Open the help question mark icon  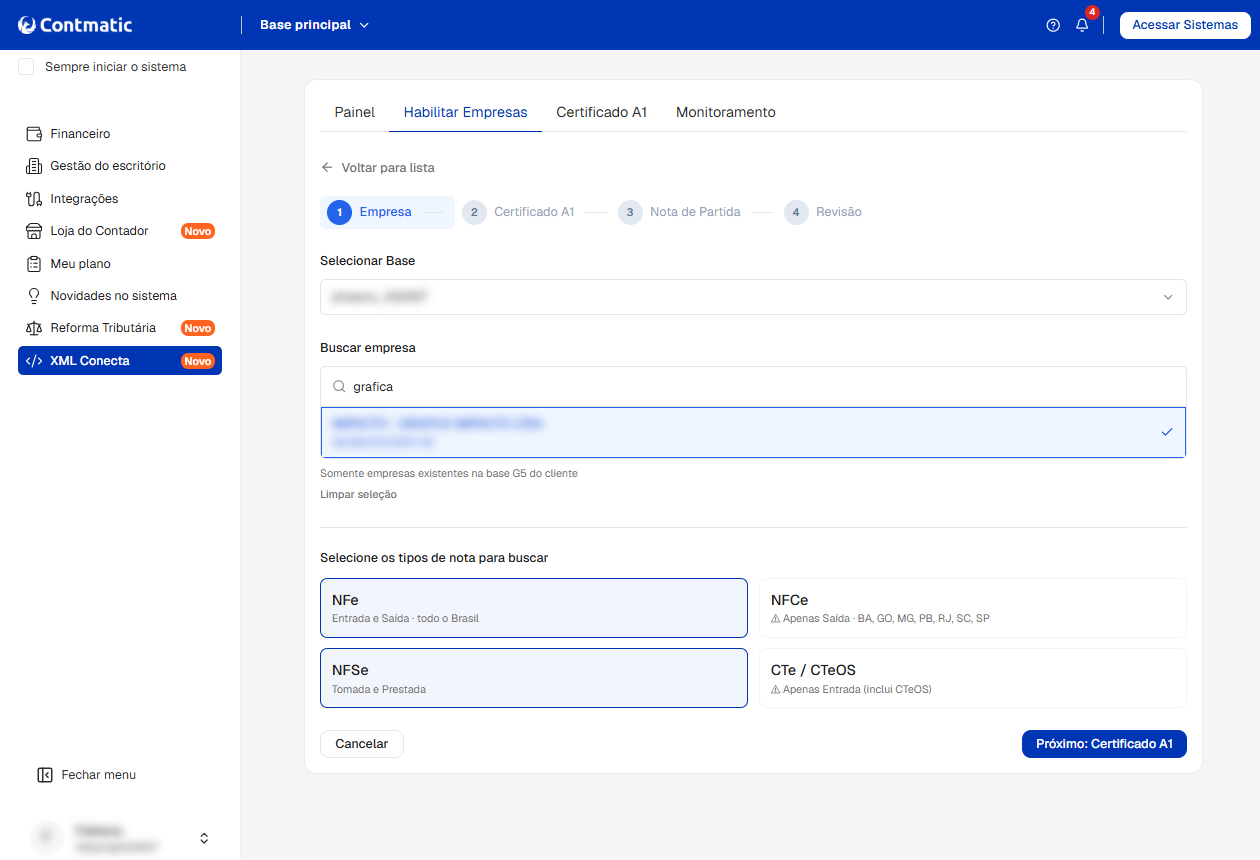coord(1053,25)
